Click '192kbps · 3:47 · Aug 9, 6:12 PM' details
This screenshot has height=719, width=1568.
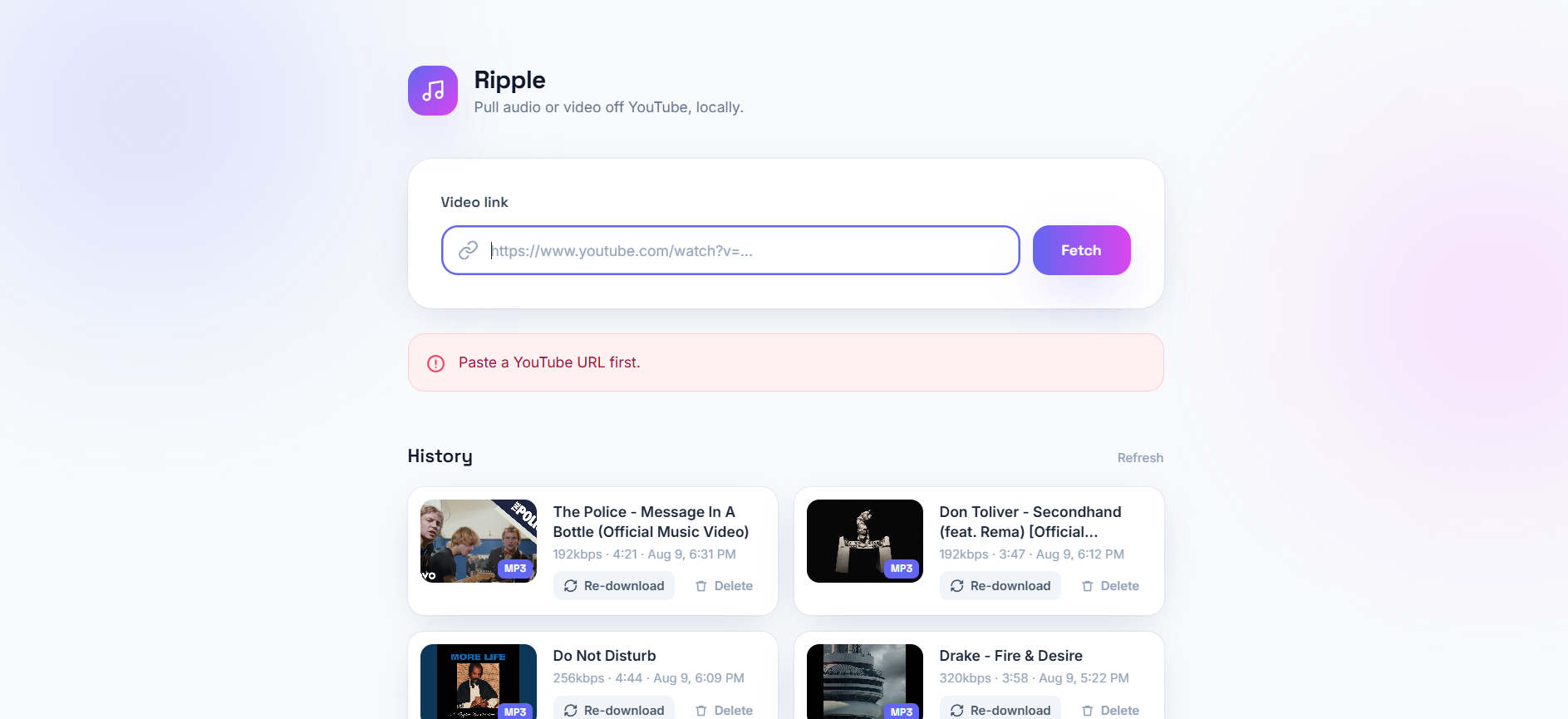tap(1031, 554)
